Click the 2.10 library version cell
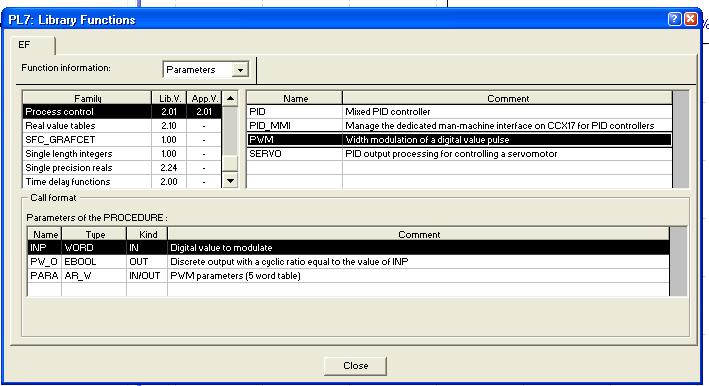Image resolution: width=709 pixels, height=386 pixels. click(x=169, y=126)
